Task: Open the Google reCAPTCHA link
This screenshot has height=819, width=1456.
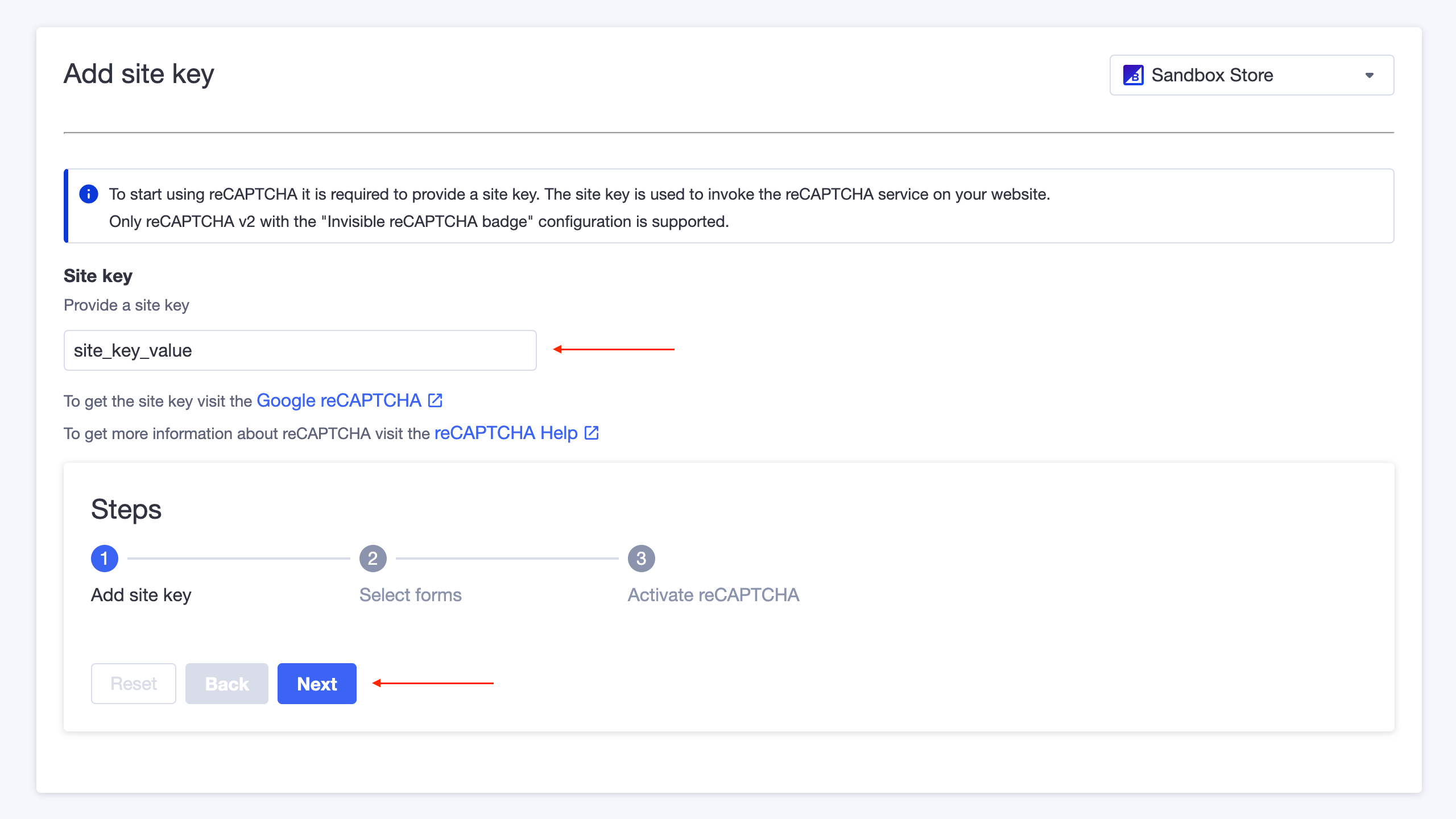Action: click(340, 400)
